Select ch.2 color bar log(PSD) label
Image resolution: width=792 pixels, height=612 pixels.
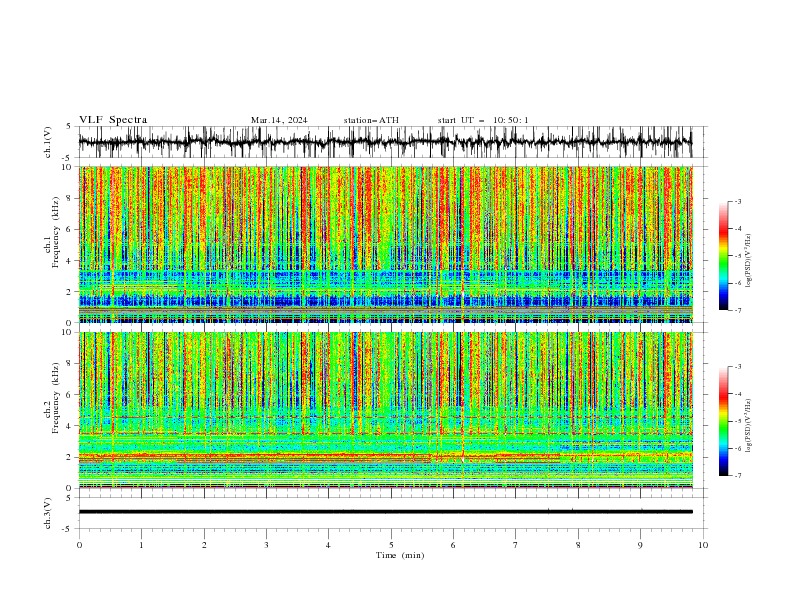click(x=749, y=426)
